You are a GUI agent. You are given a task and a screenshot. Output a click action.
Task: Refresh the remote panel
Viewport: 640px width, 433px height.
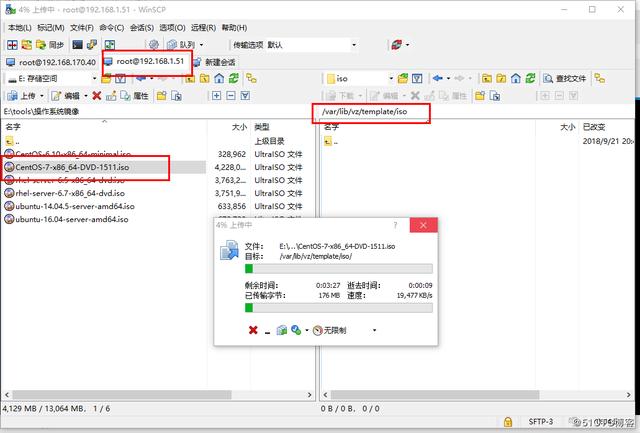pyautogui.click(x=531, y=78)
